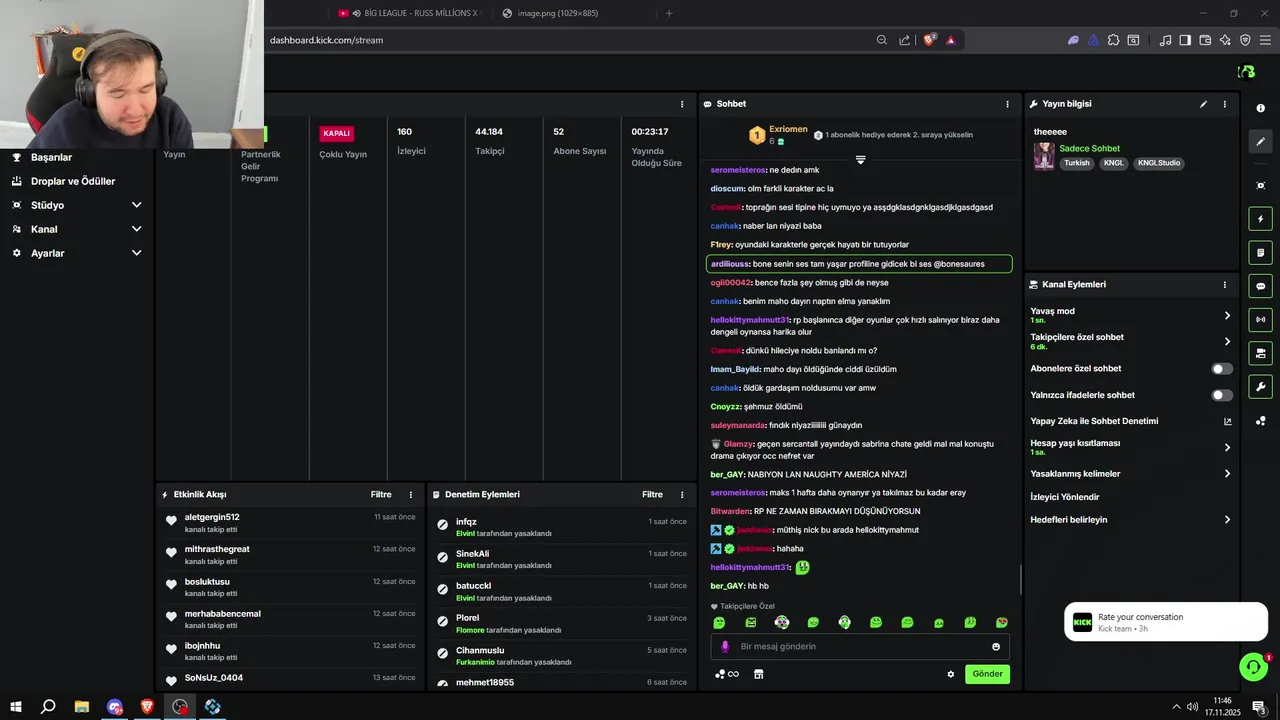Open Brave Leo AI sparkle icon
Screen dimensions: 1280x720
(x=1225, y=40)
